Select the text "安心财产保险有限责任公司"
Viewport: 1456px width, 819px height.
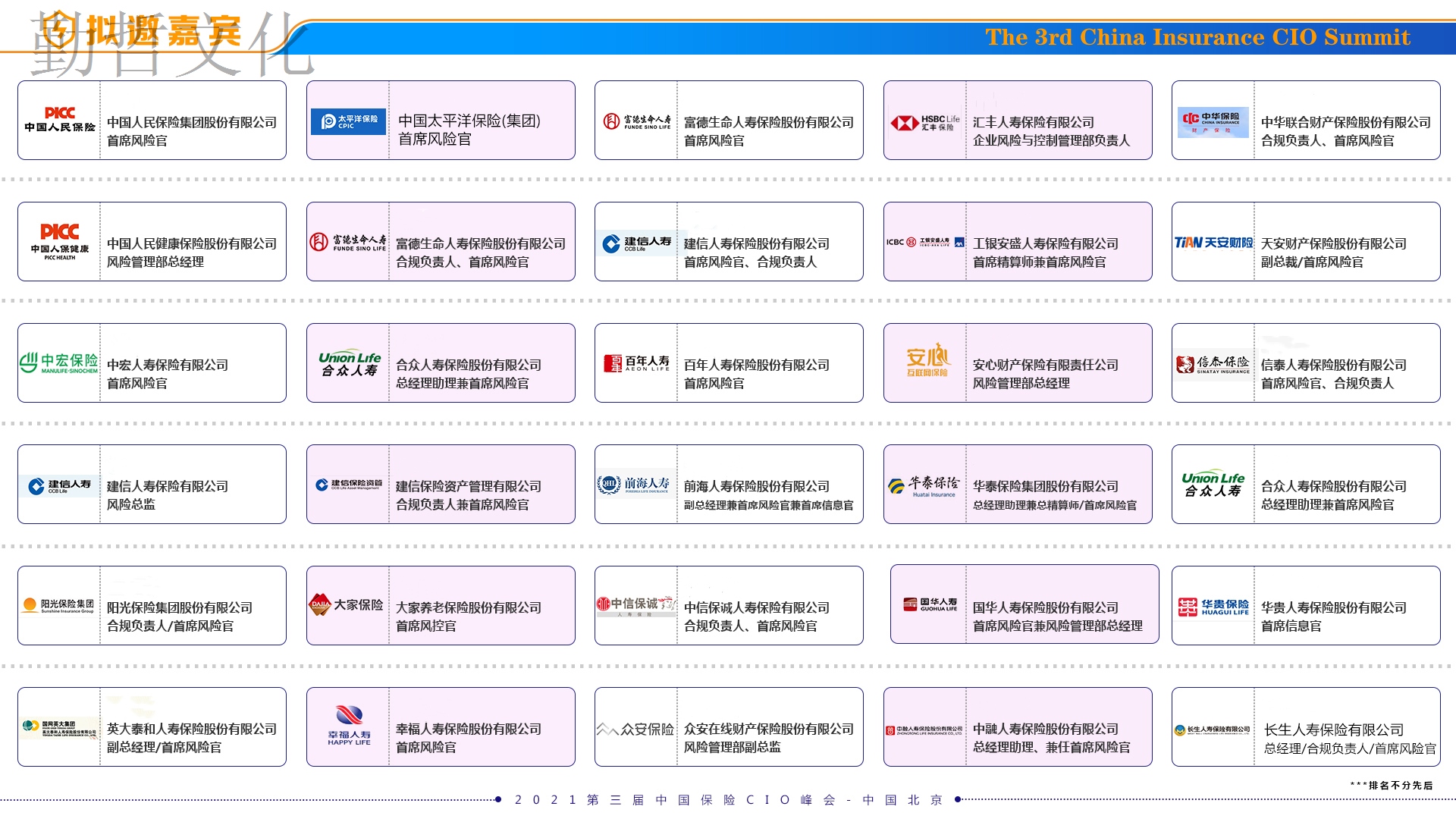[x=1046, y=365]
